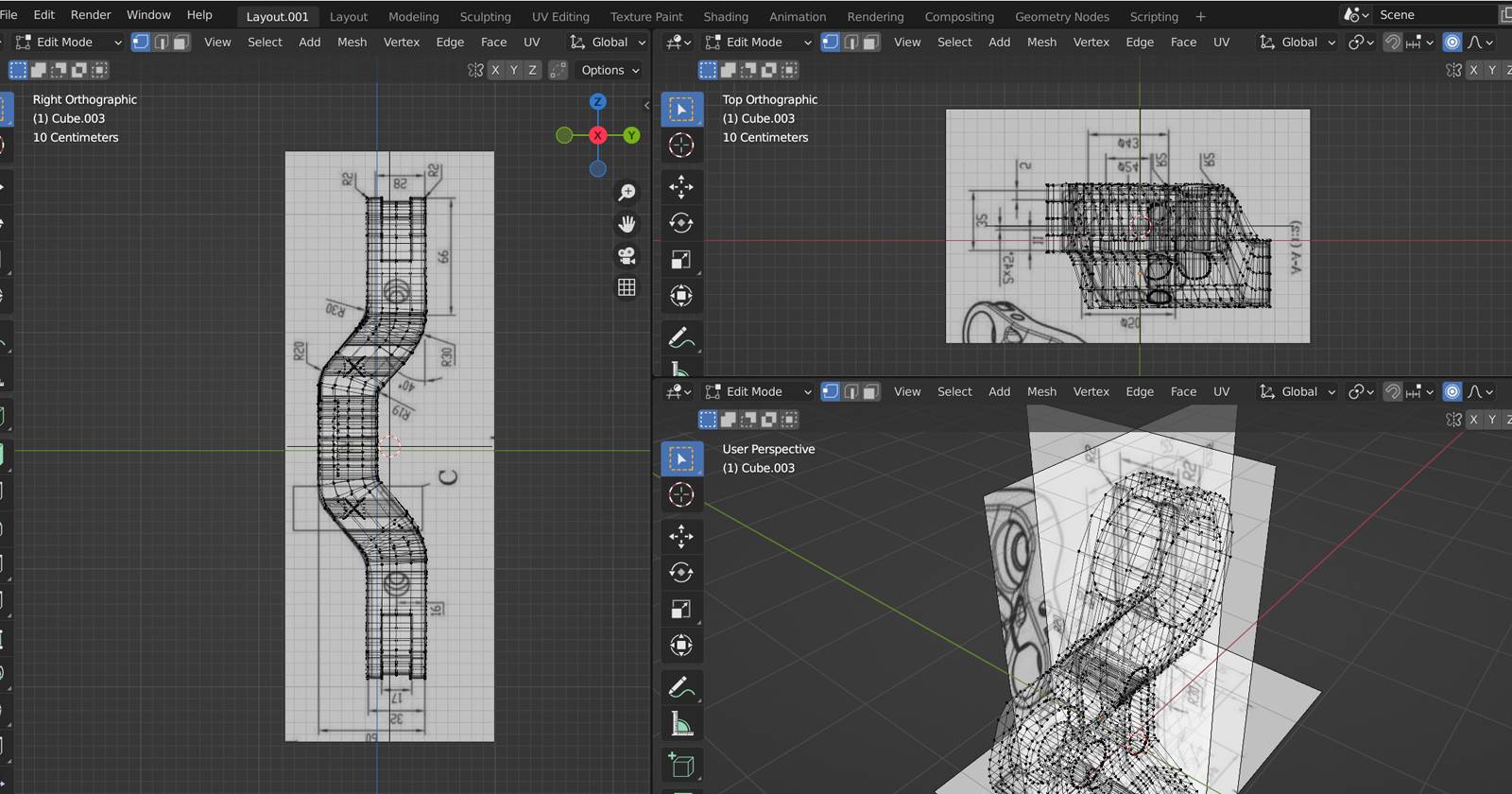Select the Rotate tool in Top Orthographic viewport
1512x794 pixels.
click(680, 223)
